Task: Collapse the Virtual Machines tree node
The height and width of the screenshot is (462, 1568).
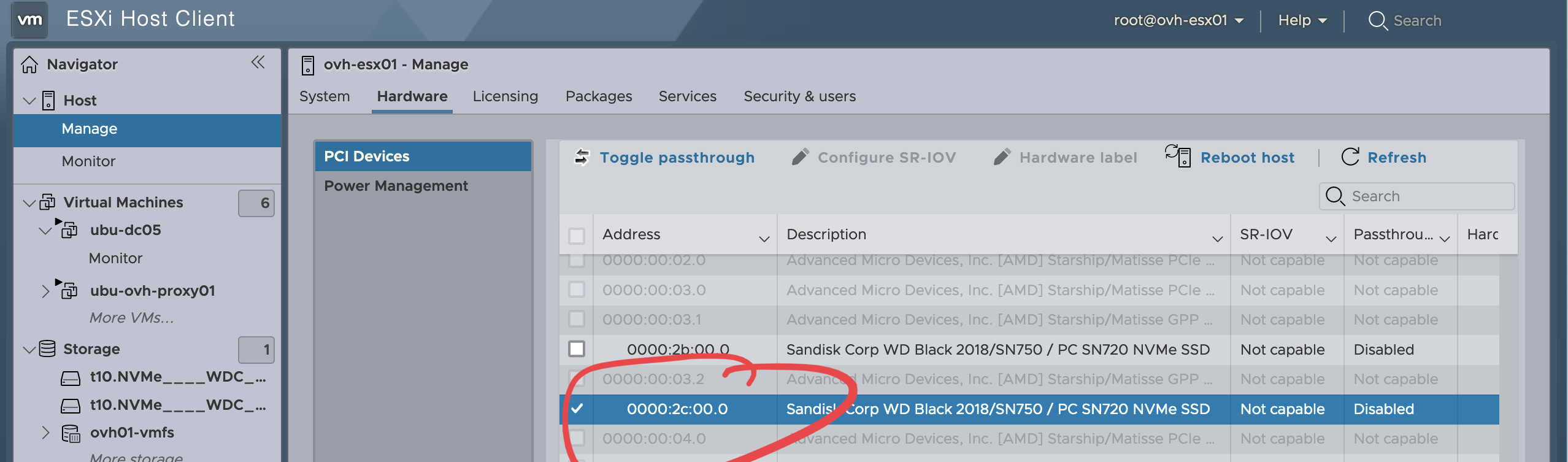Action: (29, 202)
